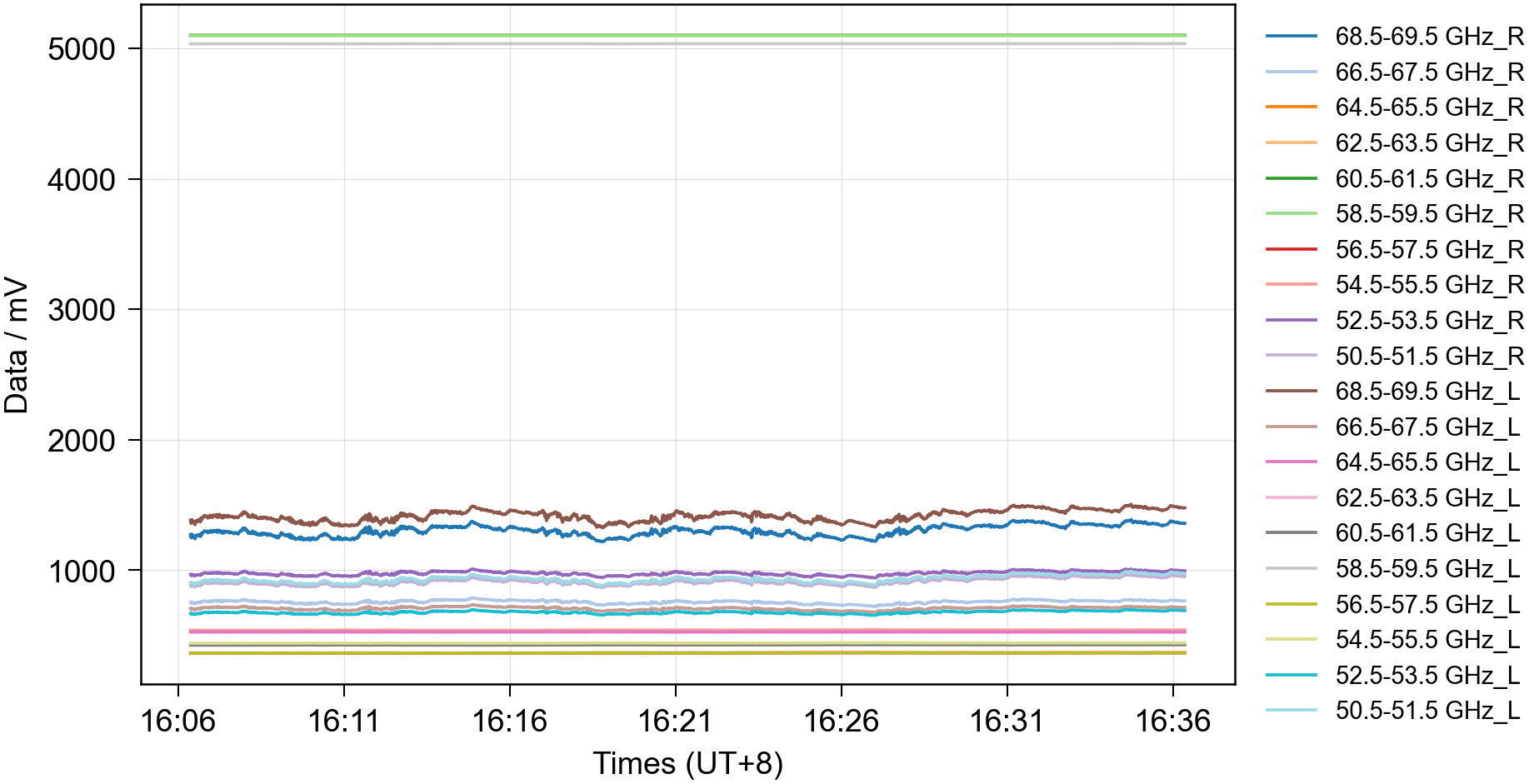Click the 16:36 x-axis tick label
Viewport: 1539px width, 784px height.
tap(1172, 721)
